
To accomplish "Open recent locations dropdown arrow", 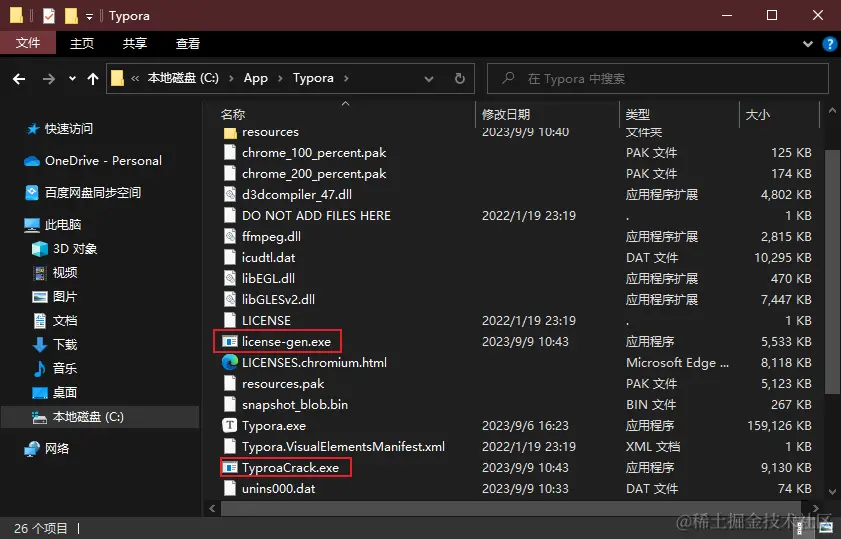I will [x=72, y=79].
